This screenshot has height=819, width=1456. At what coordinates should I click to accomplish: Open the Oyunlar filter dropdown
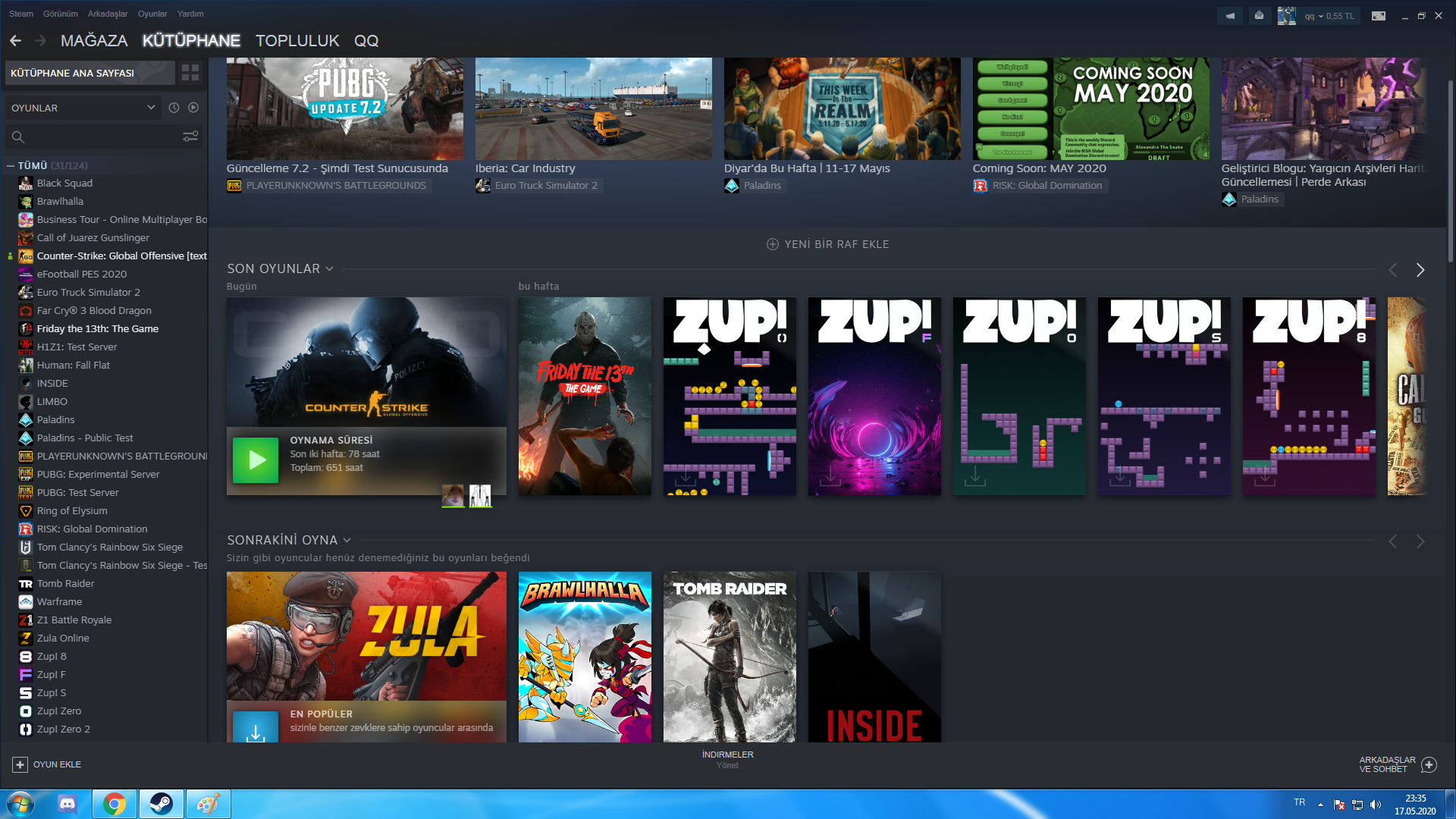tap(83, 108)
